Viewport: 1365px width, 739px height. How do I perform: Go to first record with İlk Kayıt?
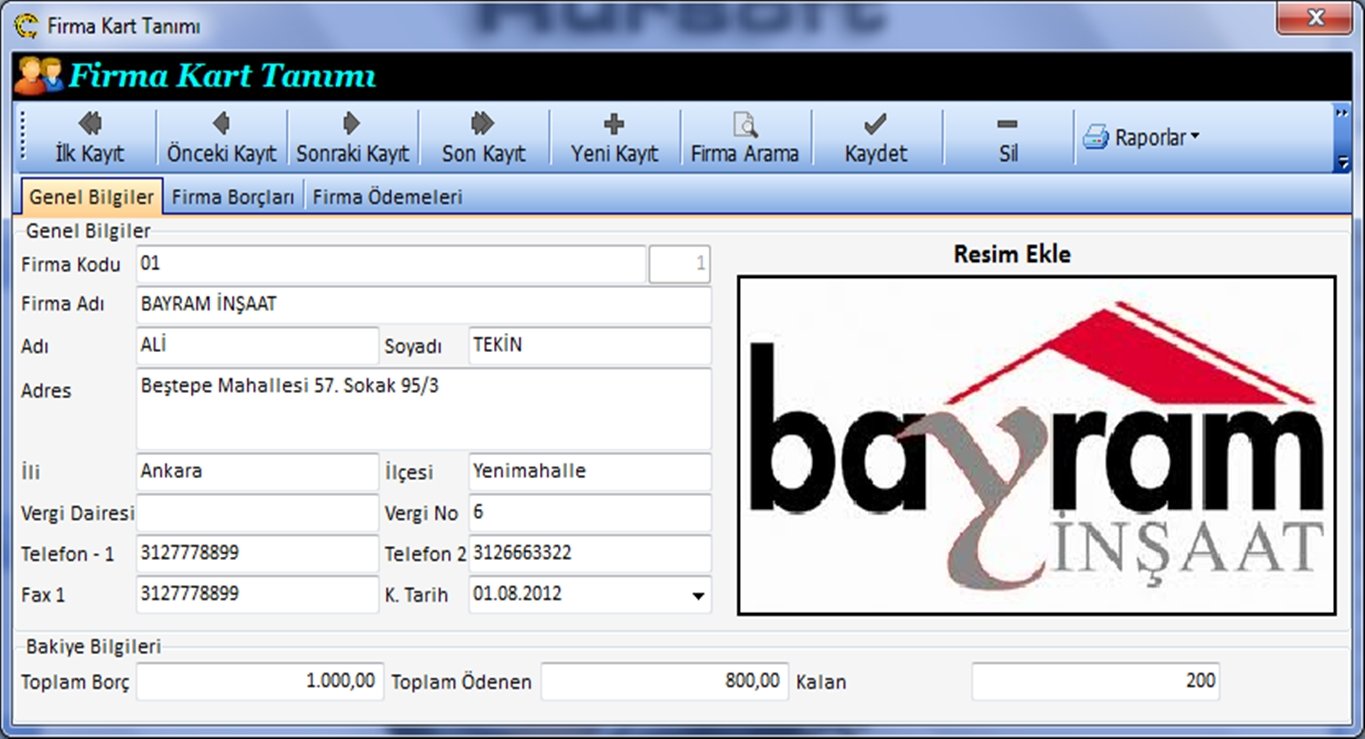(x=89, y=137)
